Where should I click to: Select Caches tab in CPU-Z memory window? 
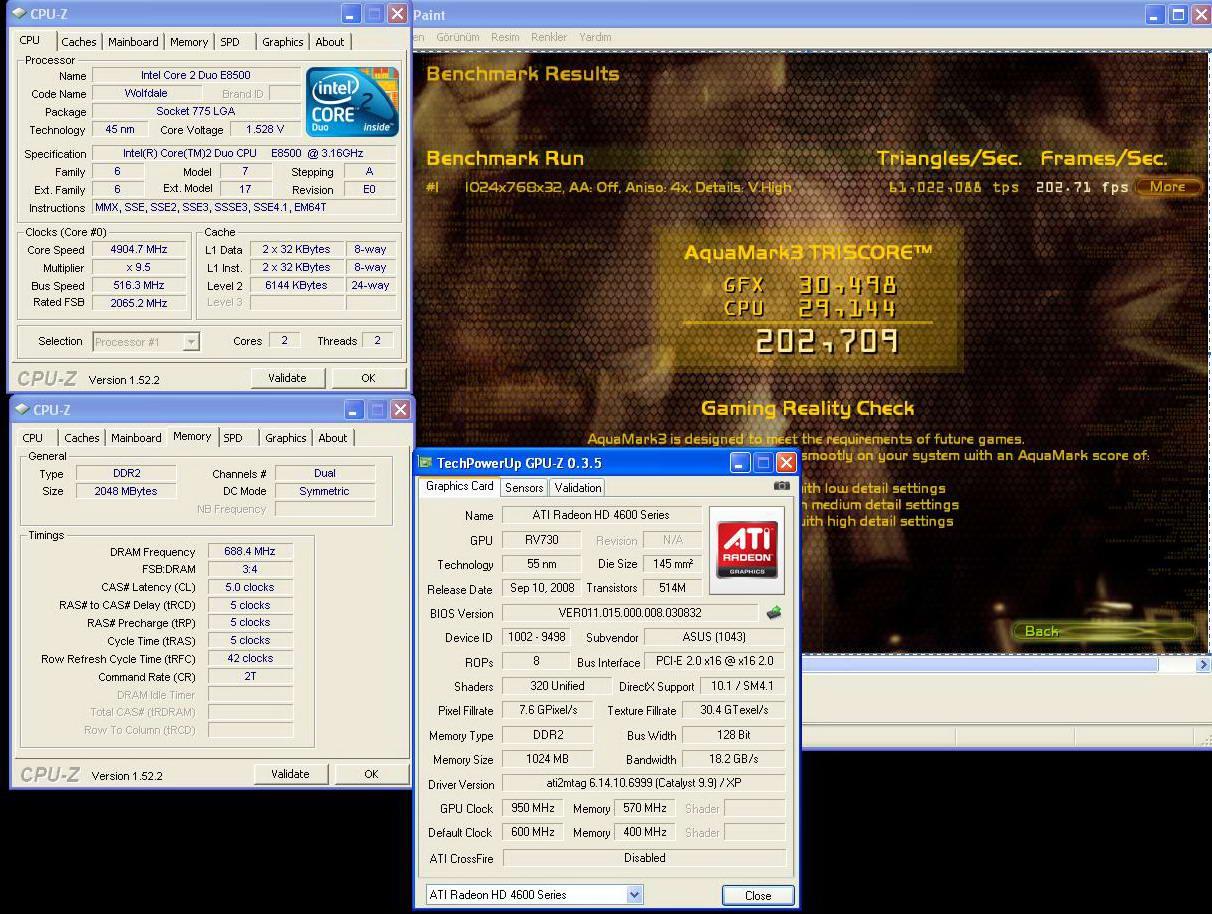[82, 438]
